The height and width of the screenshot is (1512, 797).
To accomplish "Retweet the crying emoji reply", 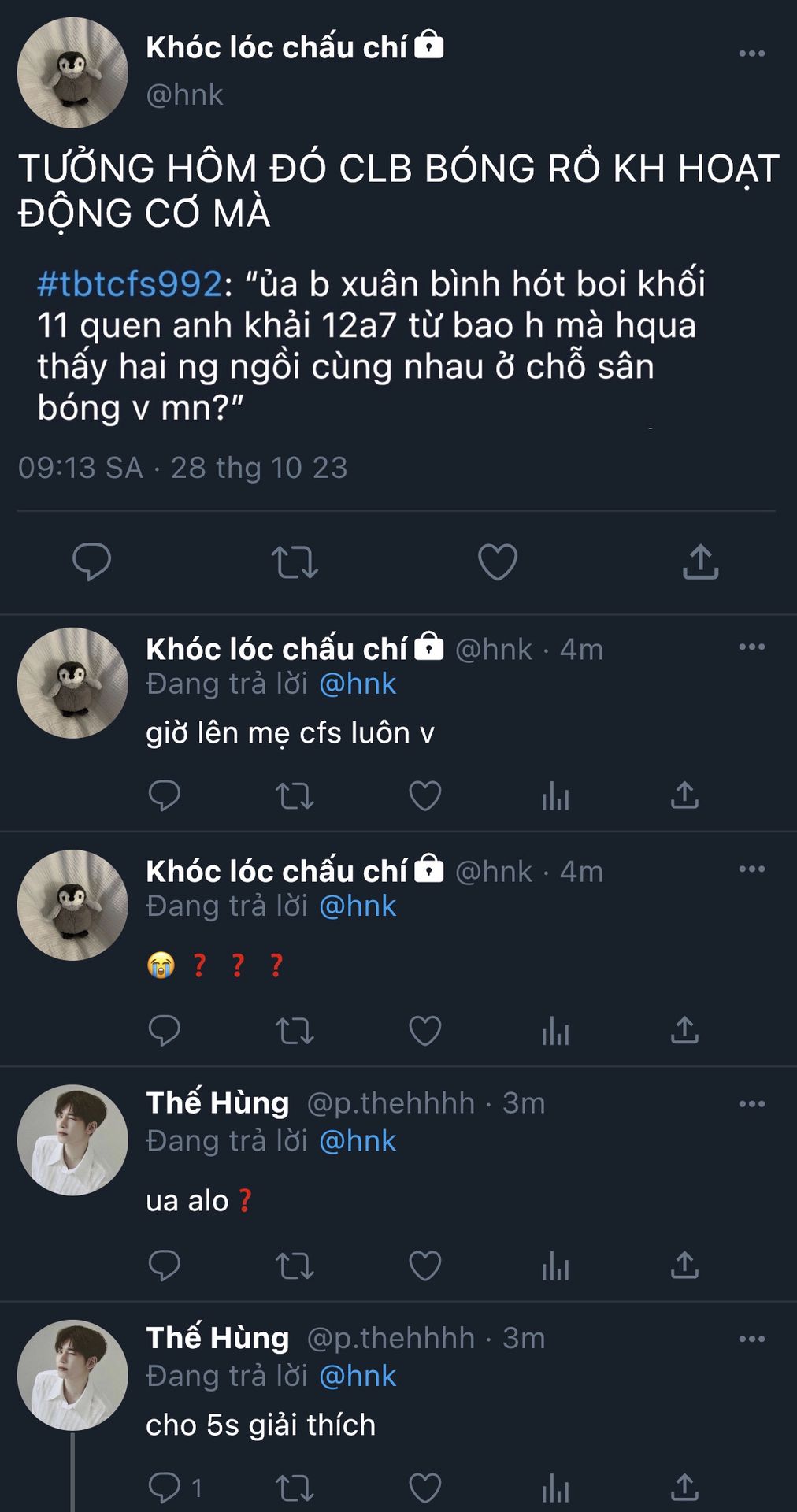I will (295, 1030).
